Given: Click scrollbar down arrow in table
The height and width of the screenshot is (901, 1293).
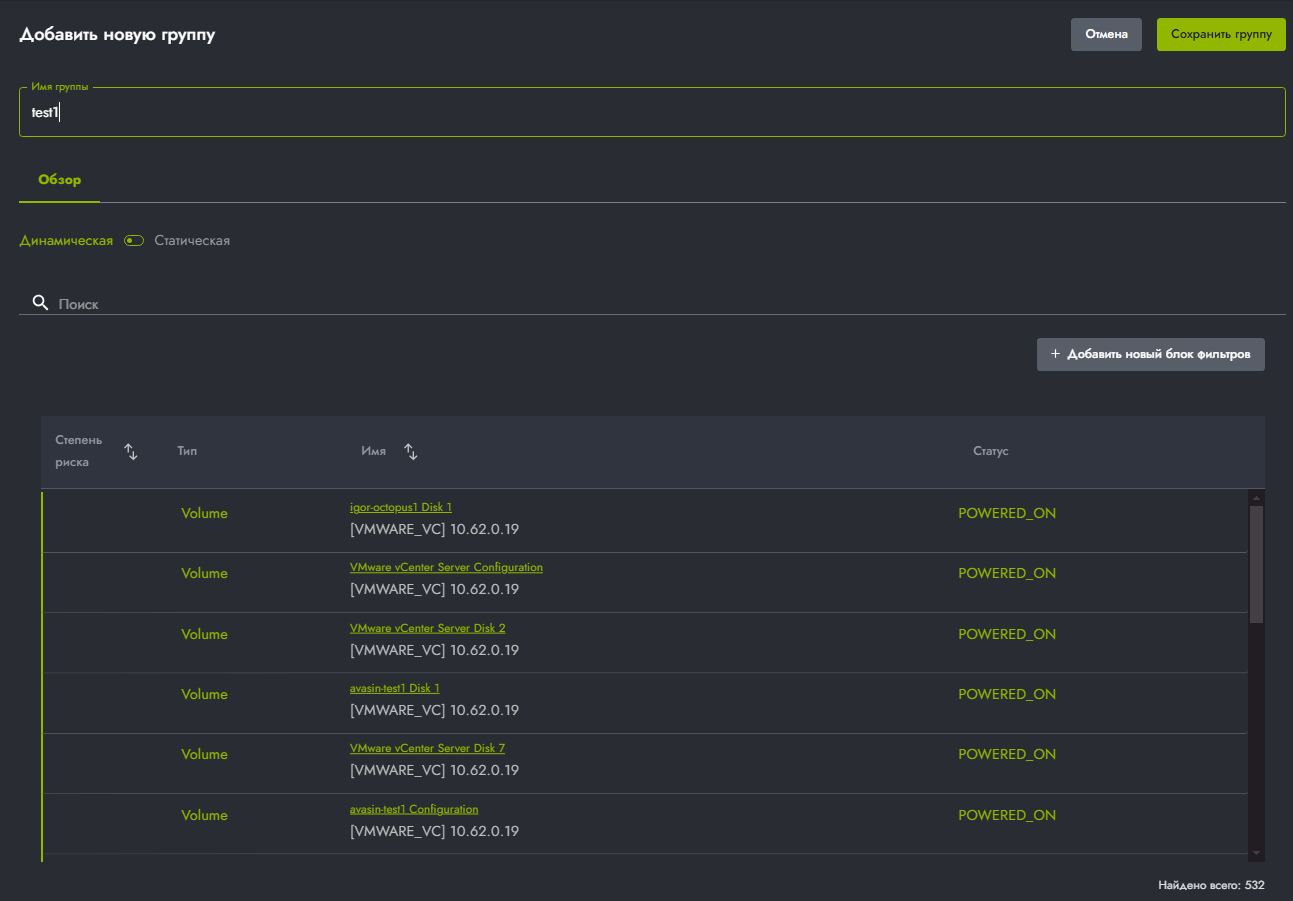Looking at the screenshot, I should click(1257, 853).
